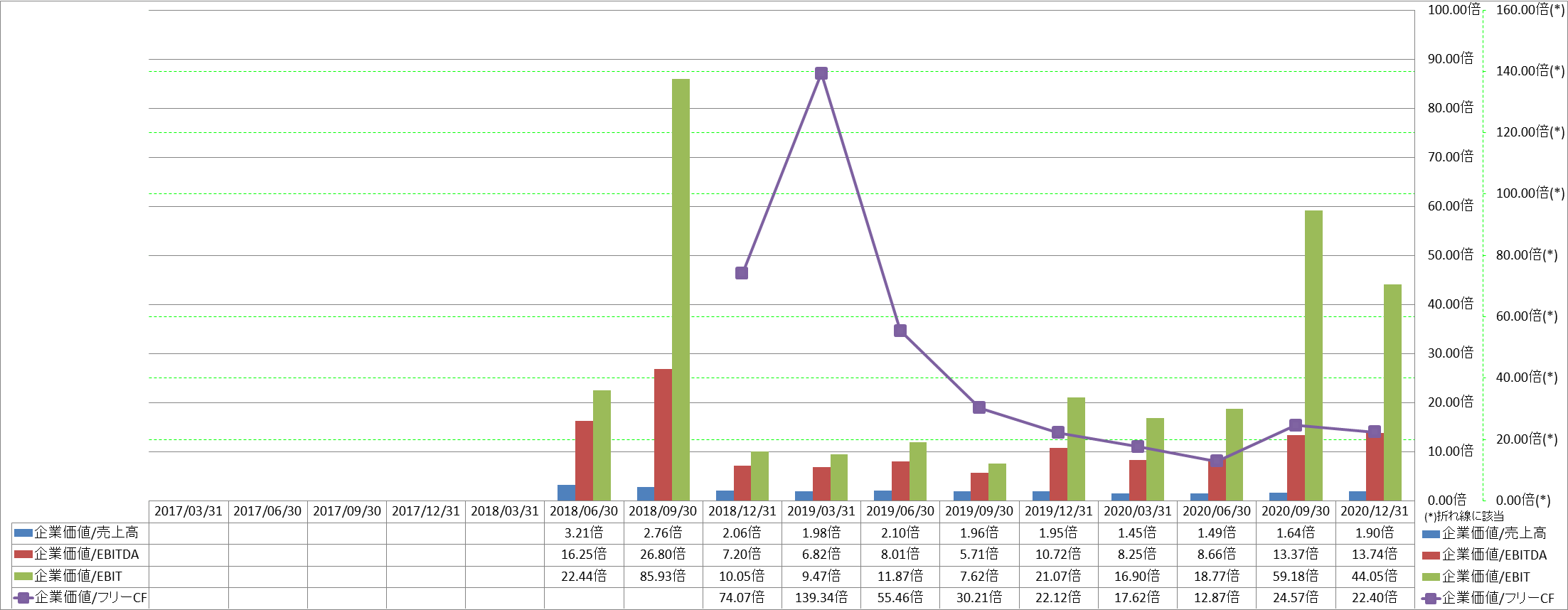Screen dimensions: 1568x610
Task: Select the 85.93倍 EBIT table cell
Action: coord(663,577)
